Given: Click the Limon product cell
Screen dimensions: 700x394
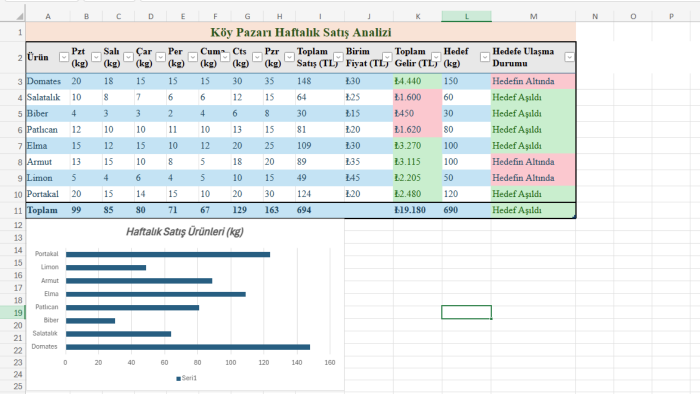Looking at the screenshot, I should click(x=48, y=178).
